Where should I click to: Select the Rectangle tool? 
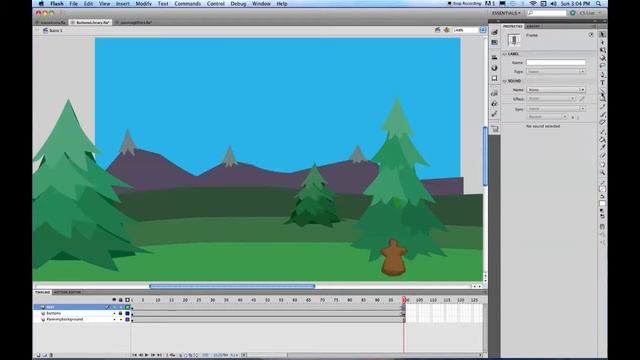[x=602, y=98]
